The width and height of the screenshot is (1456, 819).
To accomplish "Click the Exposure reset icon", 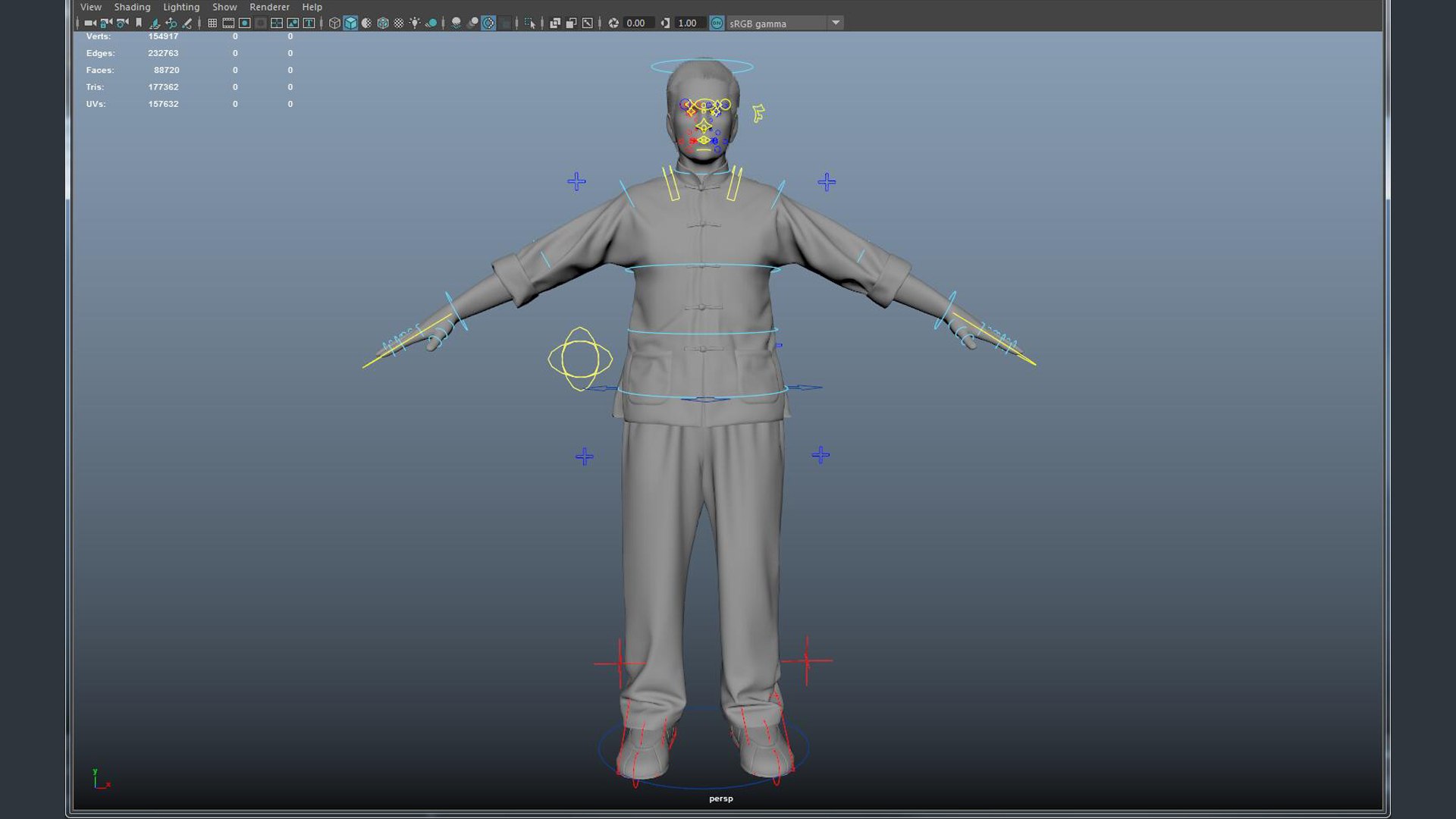I will pyautogui.click(x=613, y=24).
